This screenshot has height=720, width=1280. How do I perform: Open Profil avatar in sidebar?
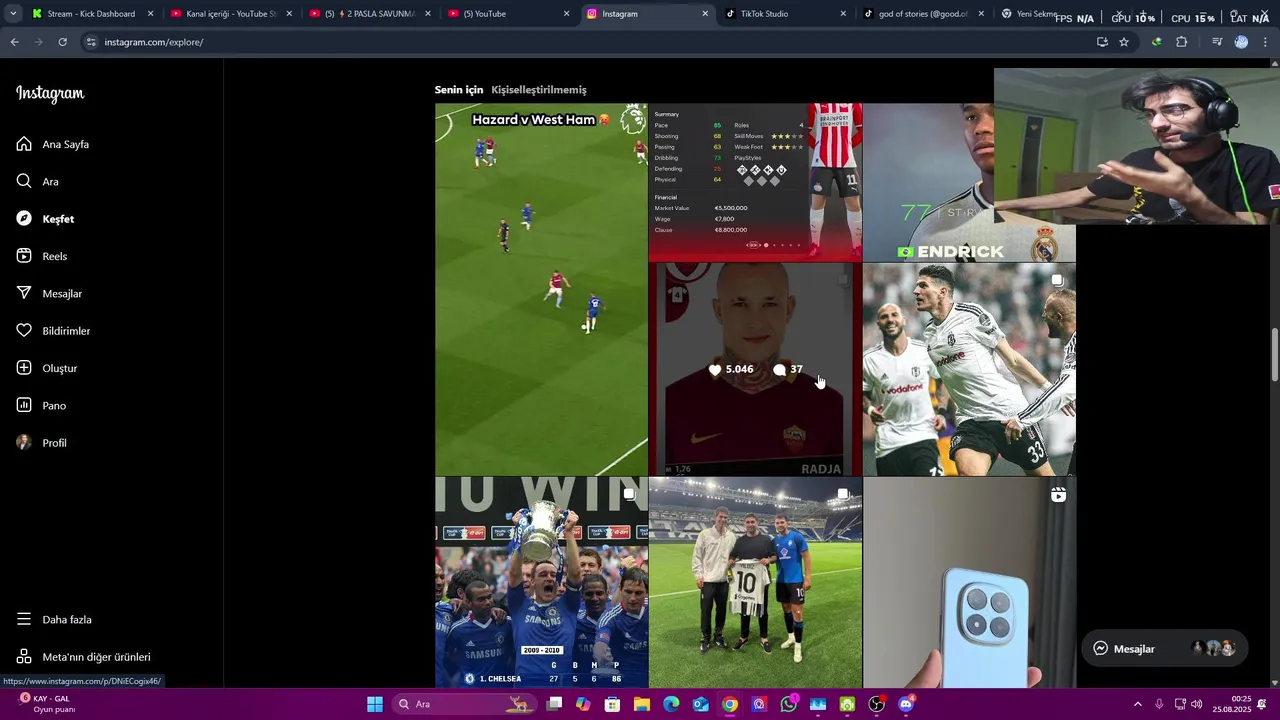24,442
